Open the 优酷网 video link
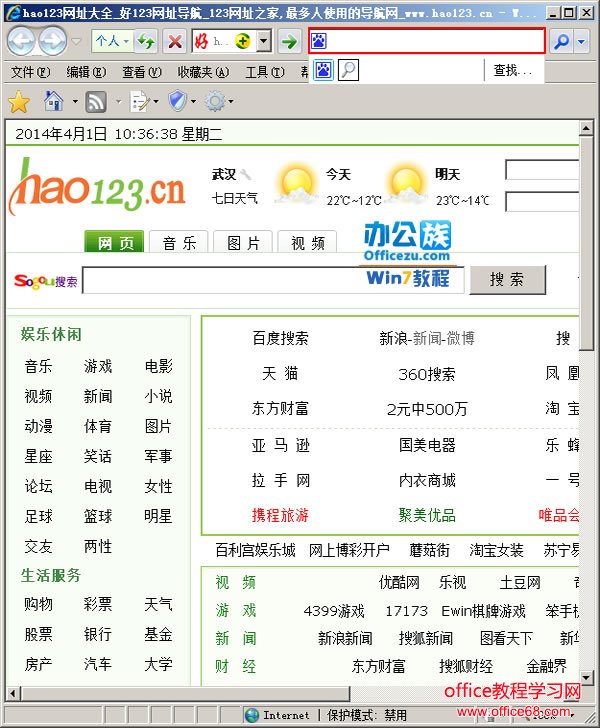The height and width of the screenshot is (728, 600). [399, 582]
